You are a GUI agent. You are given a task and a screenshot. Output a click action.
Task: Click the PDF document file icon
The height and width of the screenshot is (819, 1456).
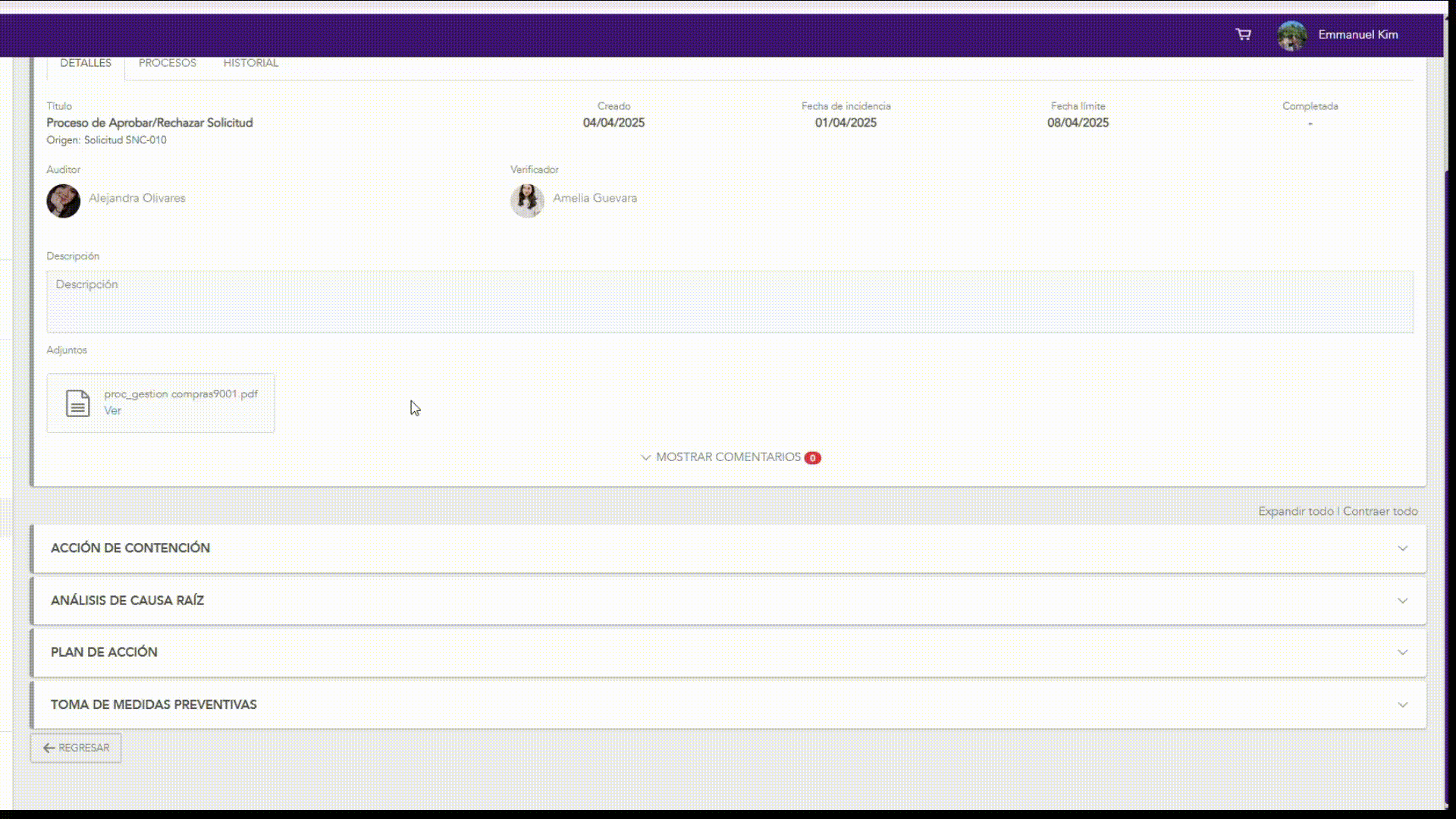[77, 403]
